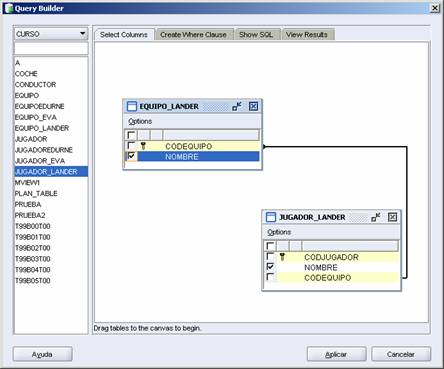Open Options menu in EQUIPO_LANDER panel
Screen dimensions: 444x369
pos(140,121)
